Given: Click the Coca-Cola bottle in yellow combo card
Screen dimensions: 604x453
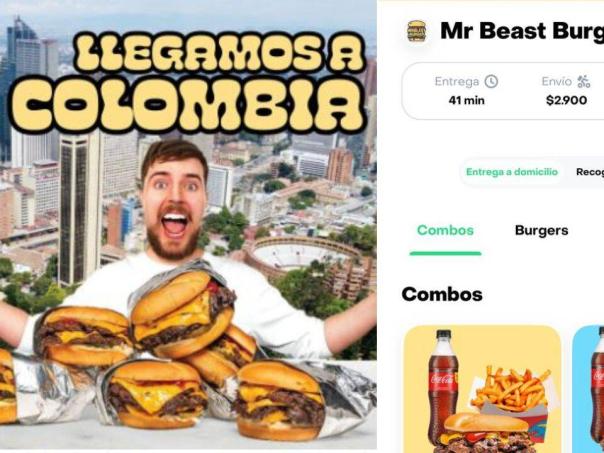Looking at the screenshot, I should (x=443, y=385).
